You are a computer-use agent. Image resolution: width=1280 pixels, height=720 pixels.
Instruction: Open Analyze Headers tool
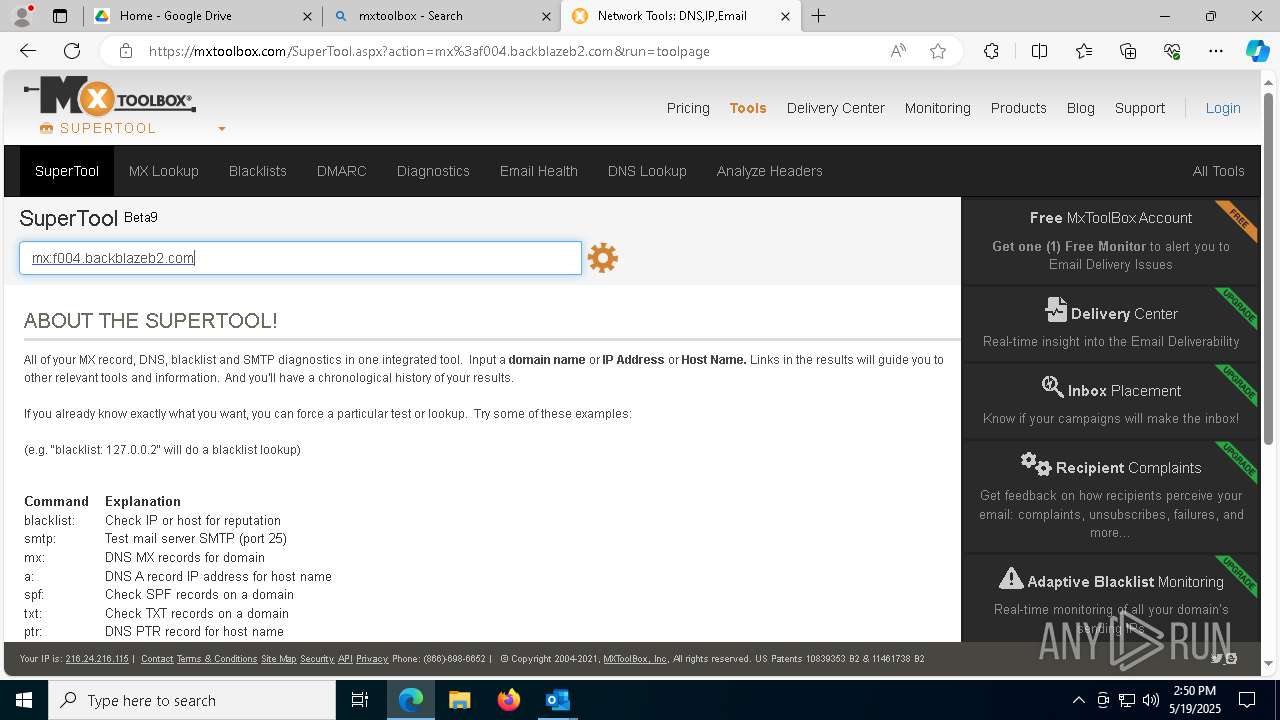click(770, 171)
